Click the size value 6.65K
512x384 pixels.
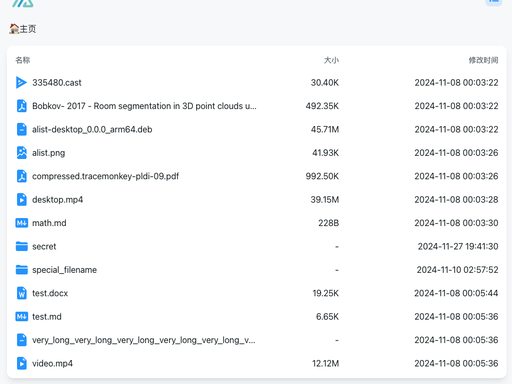(327, 317)
